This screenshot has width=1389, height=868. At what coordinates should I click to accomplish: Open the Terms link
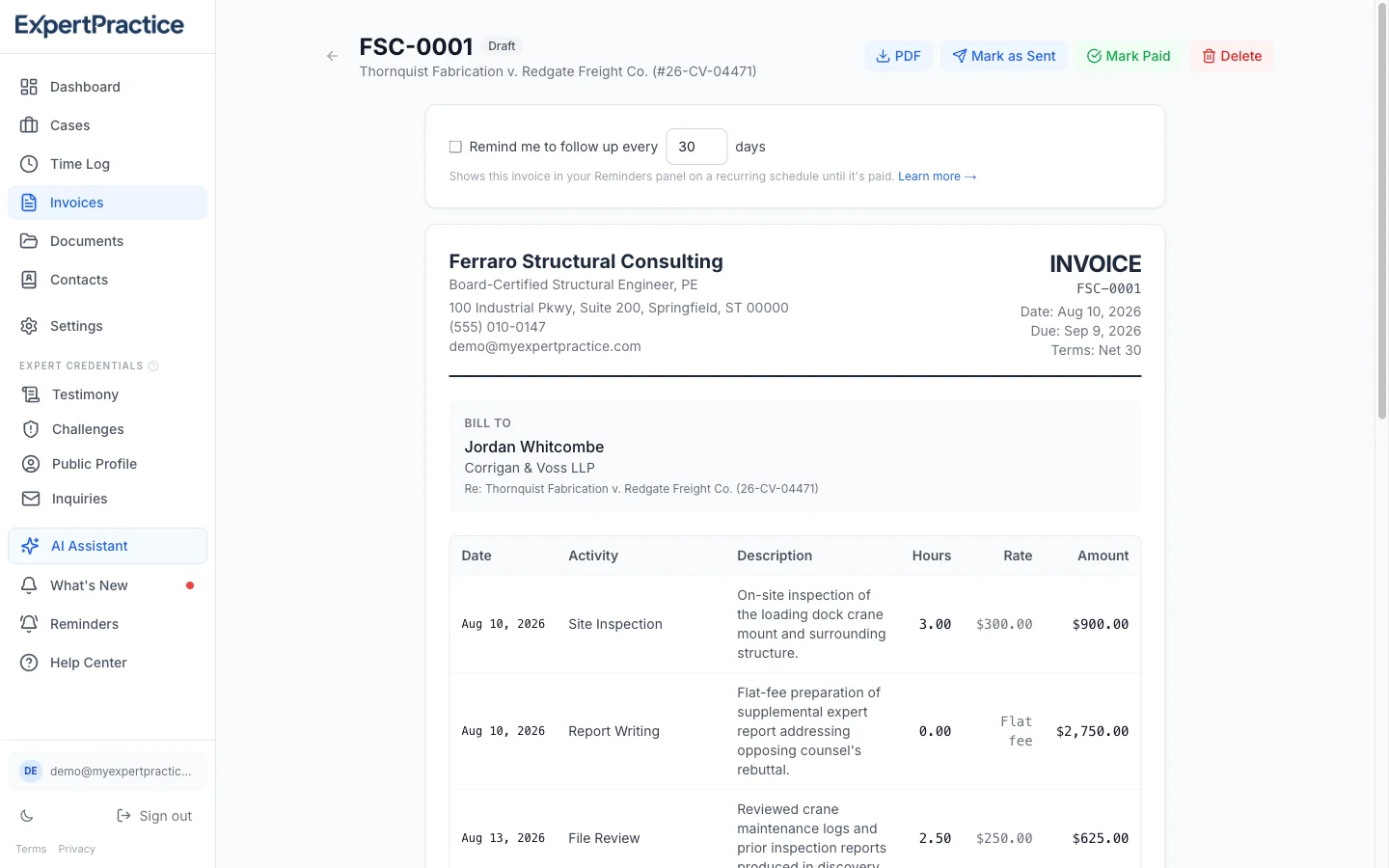31,850
